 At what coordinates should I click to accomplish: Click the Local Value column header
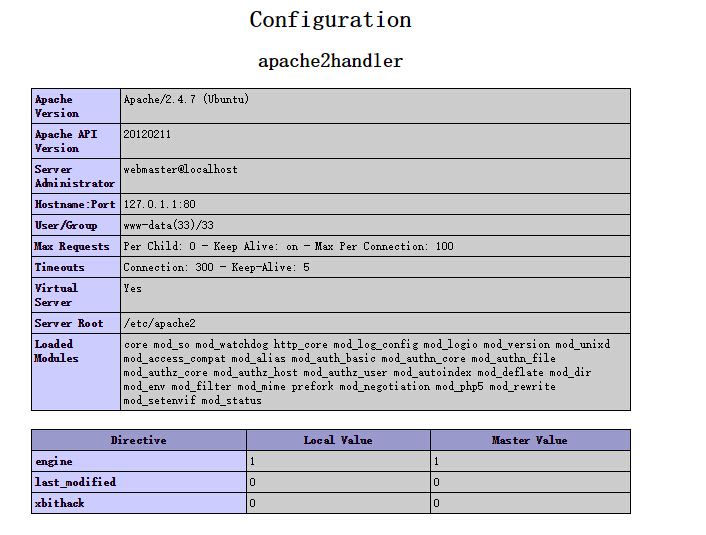[338, 440]
